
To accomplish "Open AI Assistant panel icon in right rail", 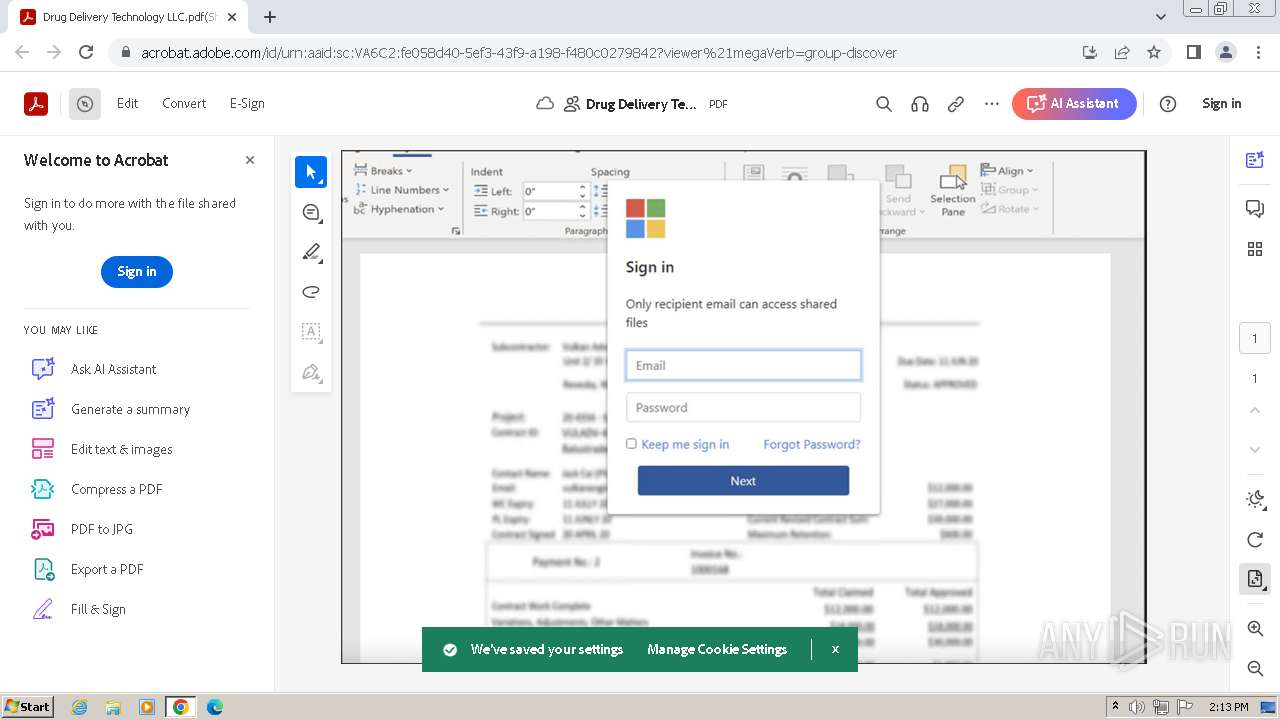I will [1255, 160].
